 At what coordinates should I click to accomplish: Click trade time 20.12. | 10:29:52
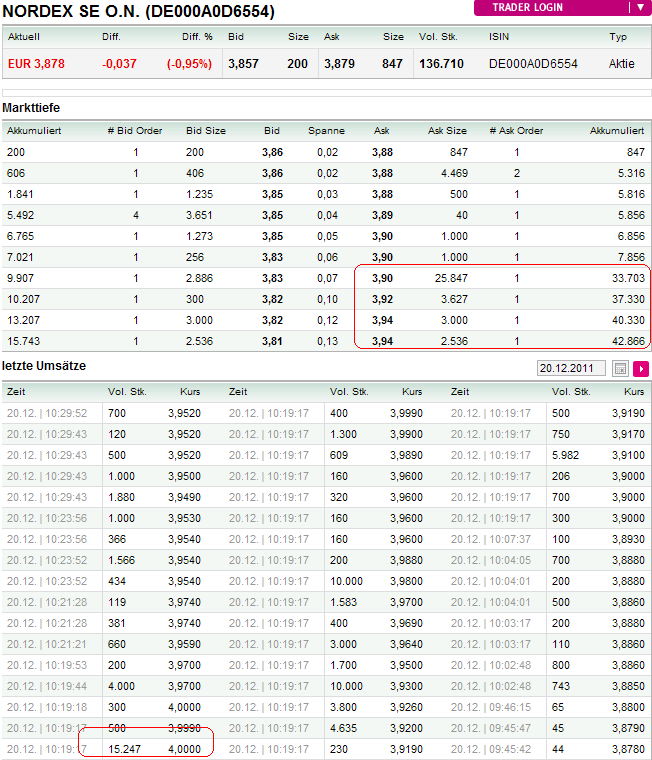[47, 413]
